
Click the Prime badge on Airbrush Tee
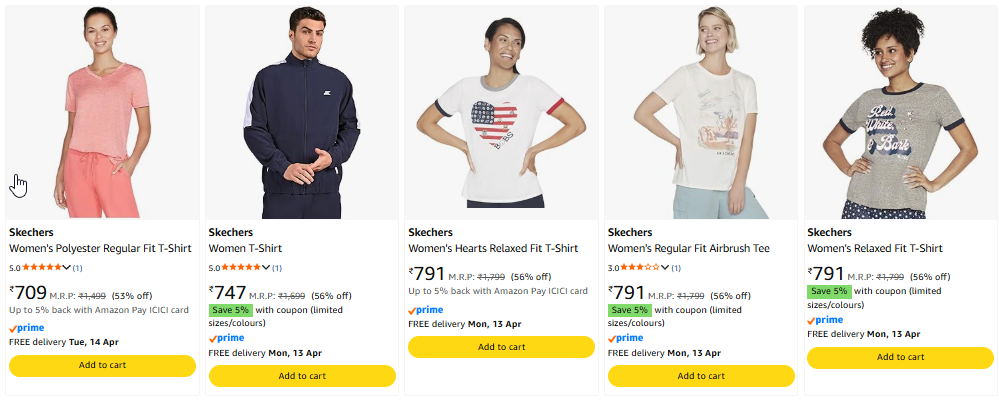point(626,338)
